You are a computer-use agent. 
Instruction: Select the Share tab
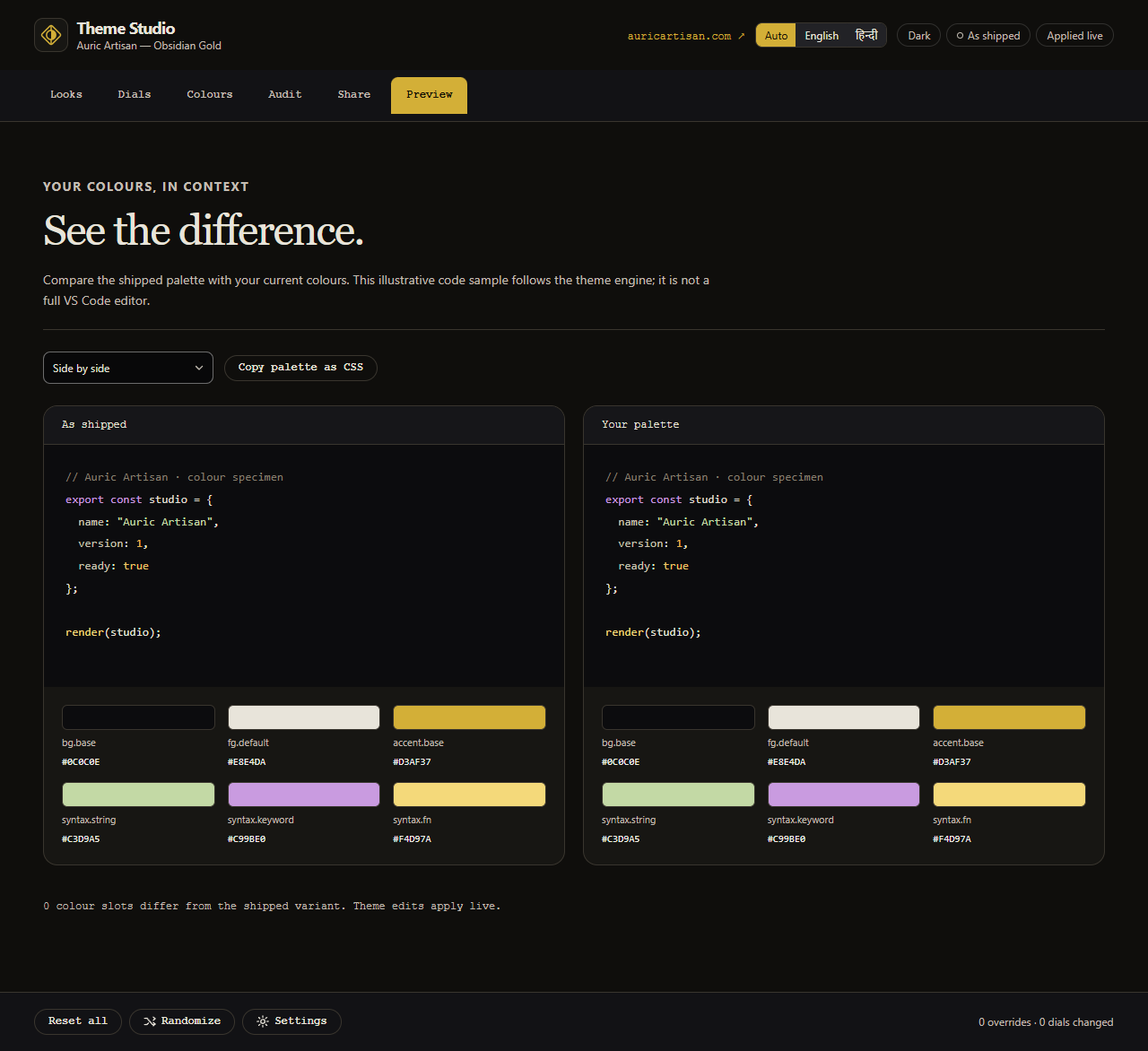coord(354,95)
